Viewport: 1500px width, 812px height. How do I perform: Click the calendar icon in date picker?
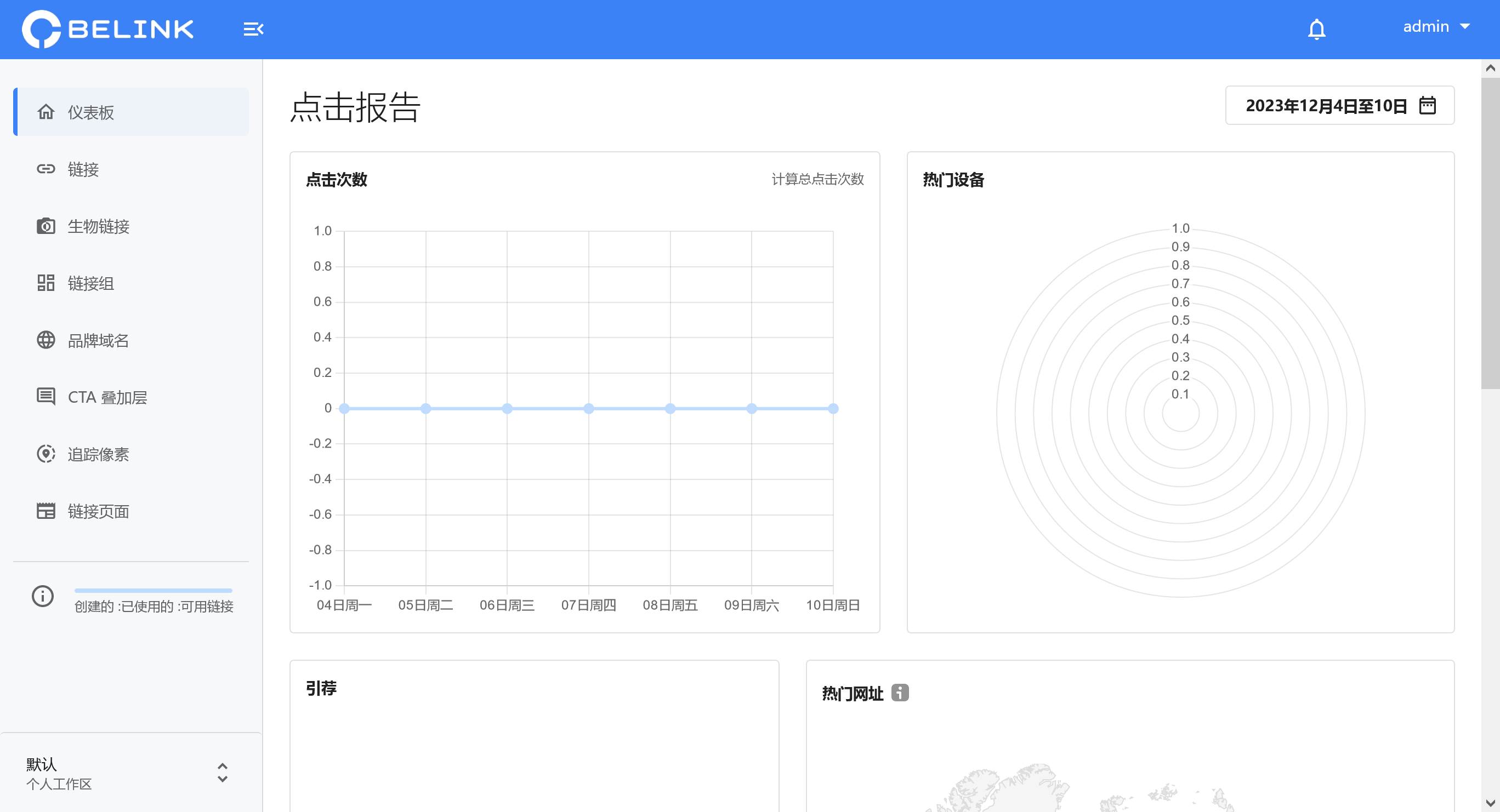click(x=1427, y=105)
